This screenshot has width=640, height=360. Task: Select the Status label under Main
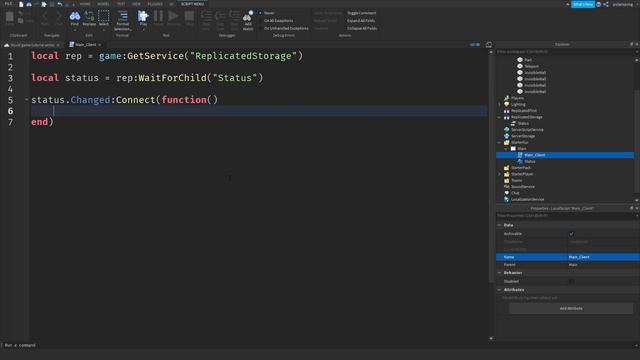click(530, 162)
